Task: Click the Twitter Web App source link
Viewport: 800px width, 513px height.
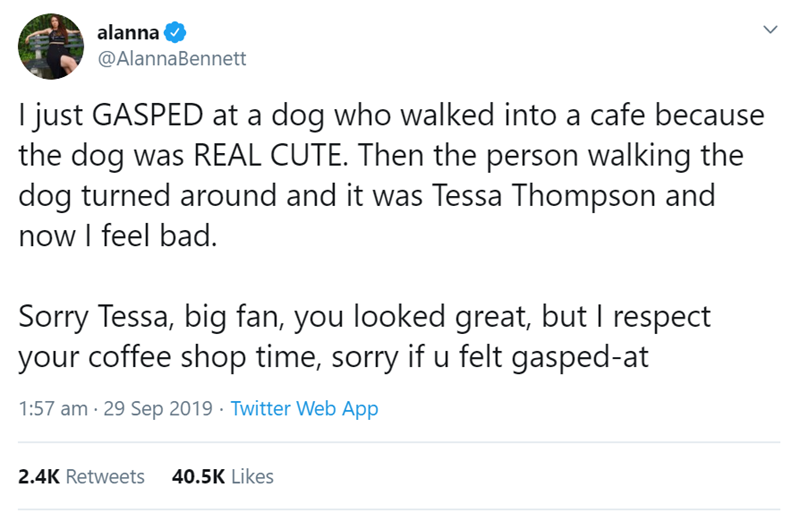Action: click(x=304, y=409)
